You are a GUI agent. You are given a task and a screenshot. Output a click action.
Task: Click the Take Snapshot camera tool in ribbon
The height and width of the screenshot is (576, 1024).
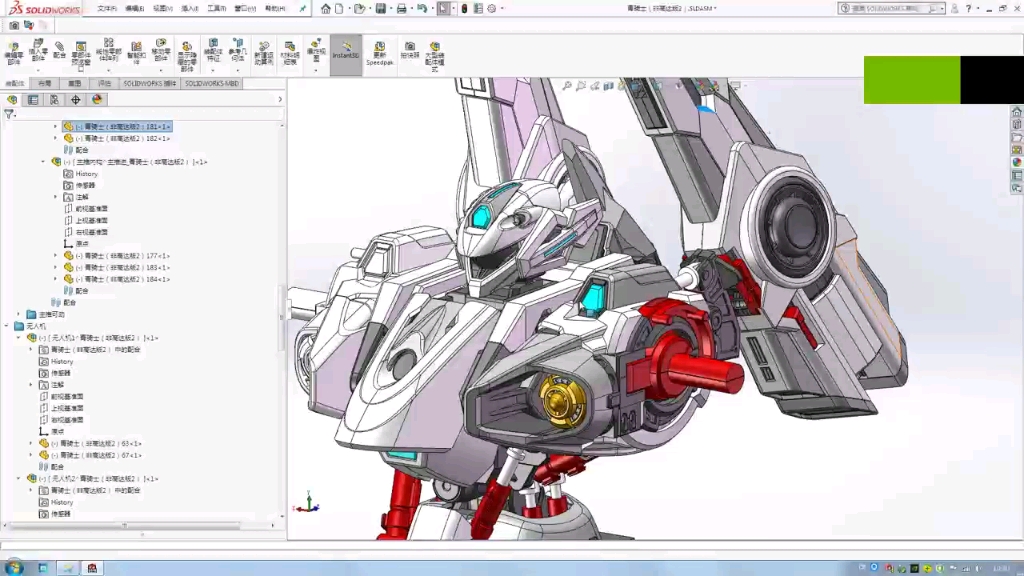(x=409, y=51)
